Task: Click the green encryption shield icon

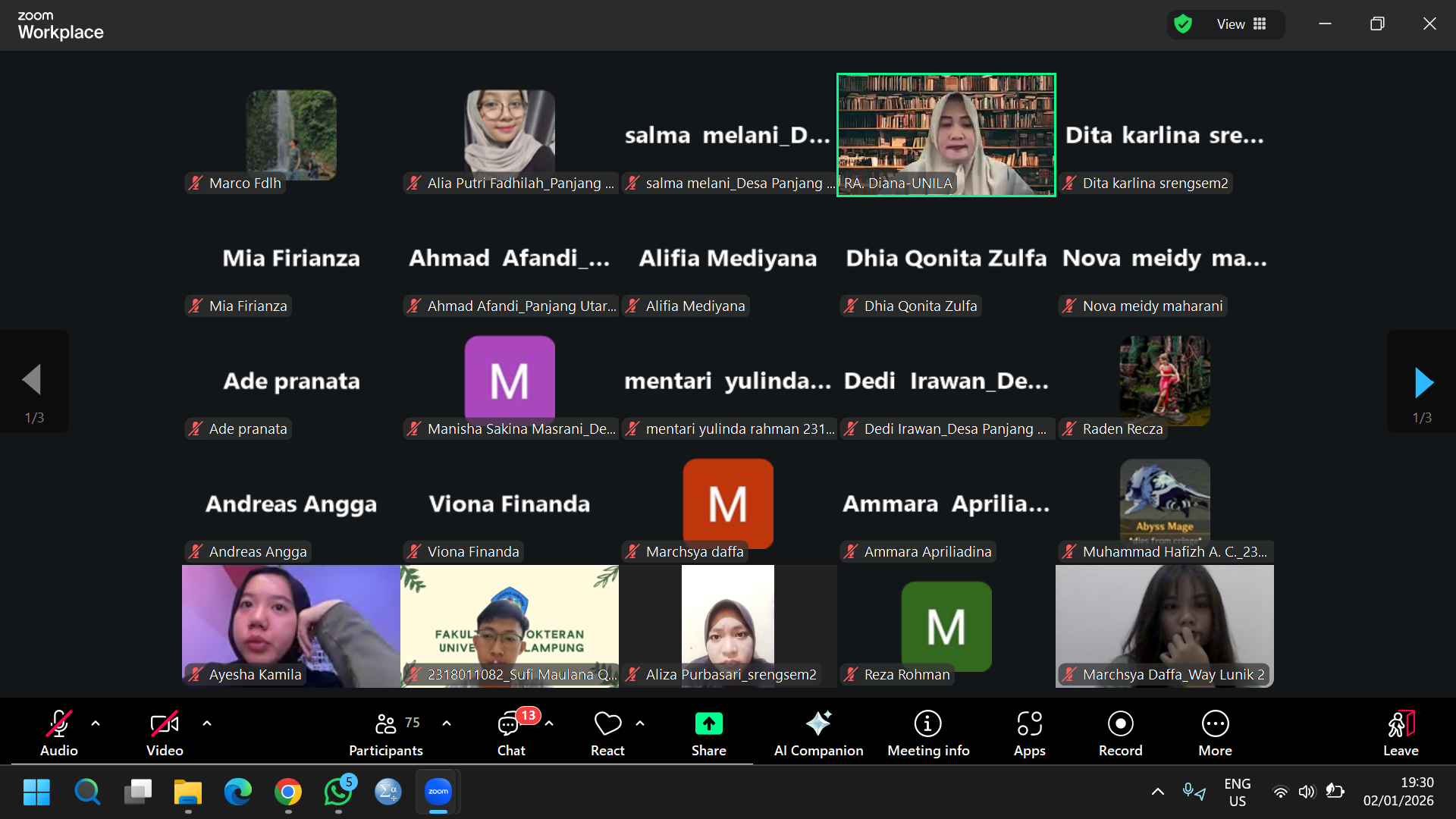Action: (1183, 24)
